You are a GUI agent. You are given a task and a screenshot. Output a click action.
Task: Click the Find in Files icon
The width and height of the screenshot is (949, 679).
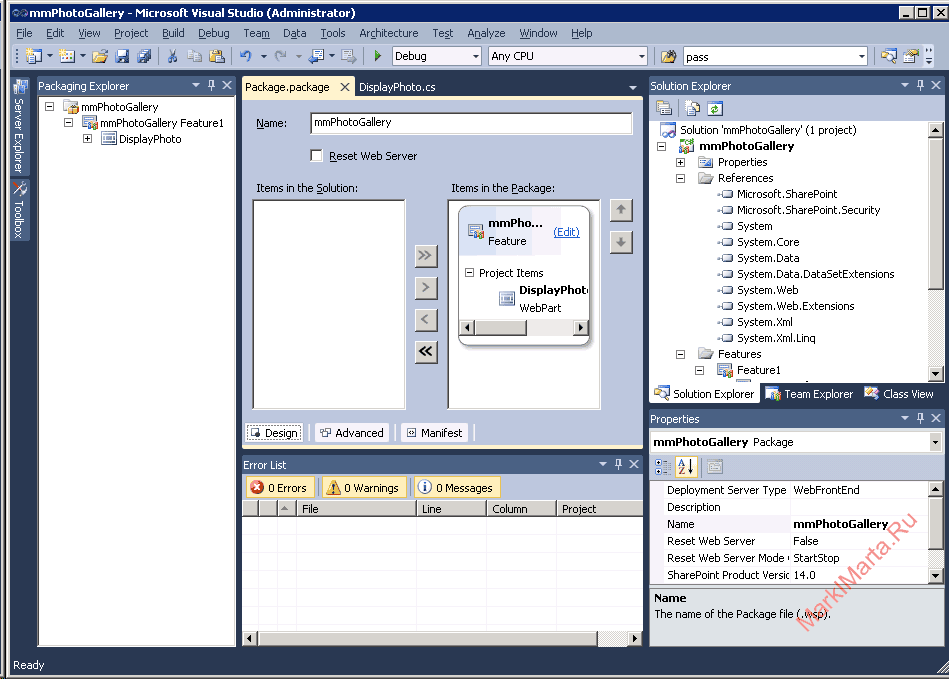click(668, 56)
